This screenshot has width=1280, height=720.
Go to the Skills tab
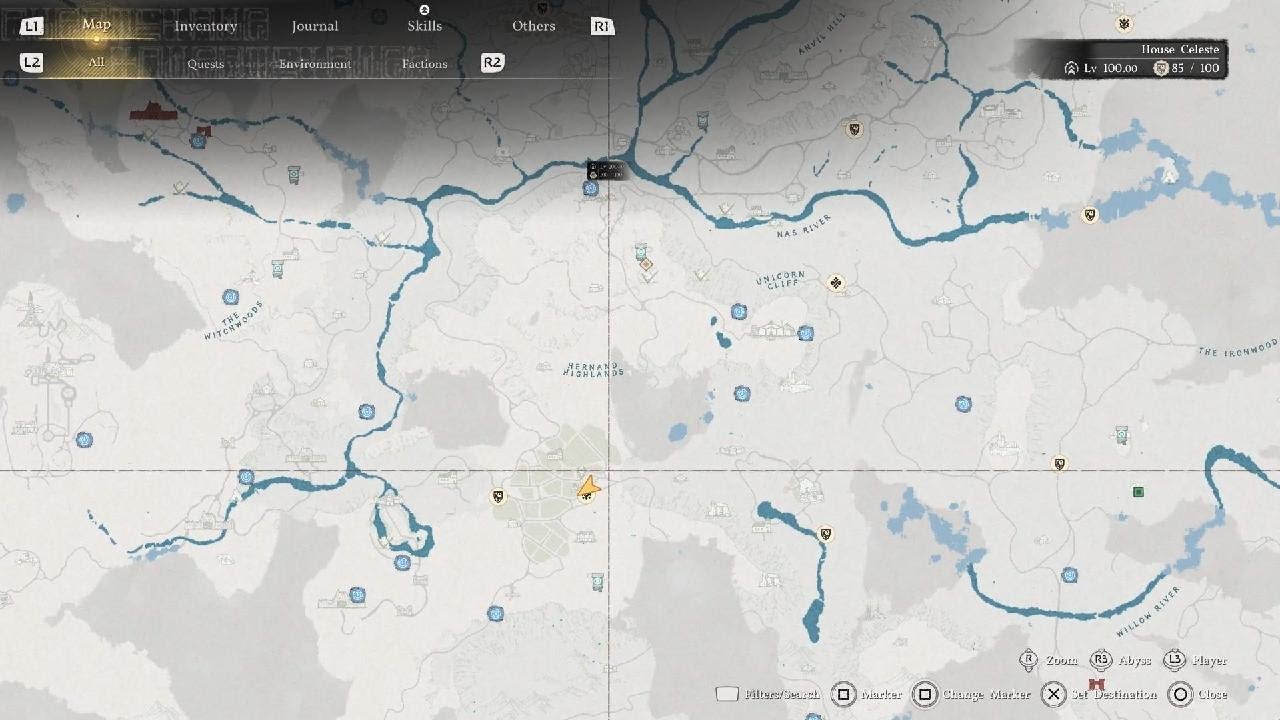coord(424,26)
